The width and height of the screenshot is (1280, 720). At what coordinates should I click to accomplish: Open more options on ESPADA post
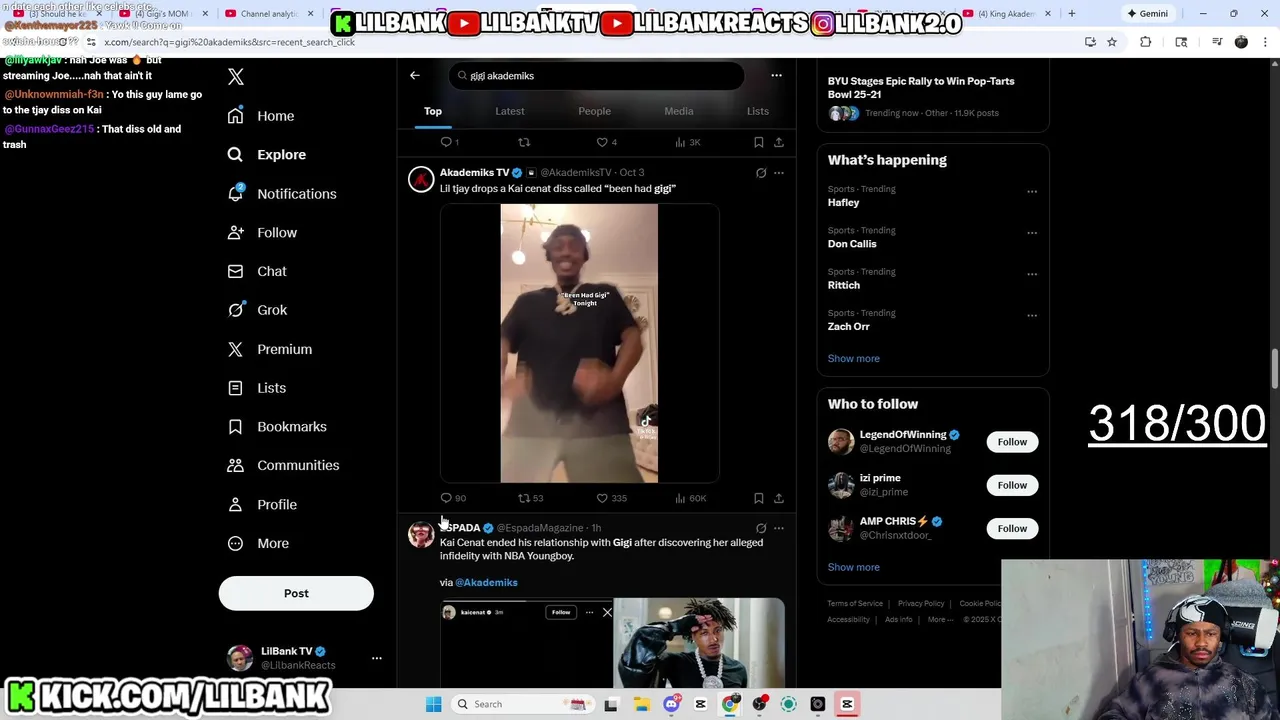point(779,528)
